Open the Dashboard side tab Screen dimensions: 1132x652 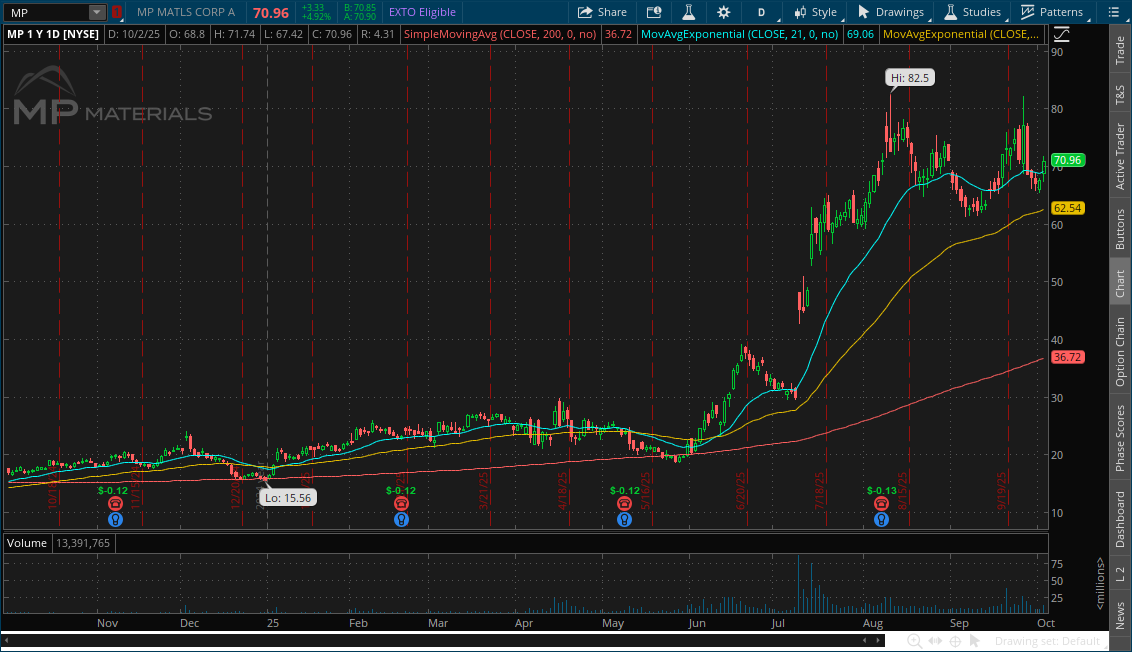tap(1120, 519)
